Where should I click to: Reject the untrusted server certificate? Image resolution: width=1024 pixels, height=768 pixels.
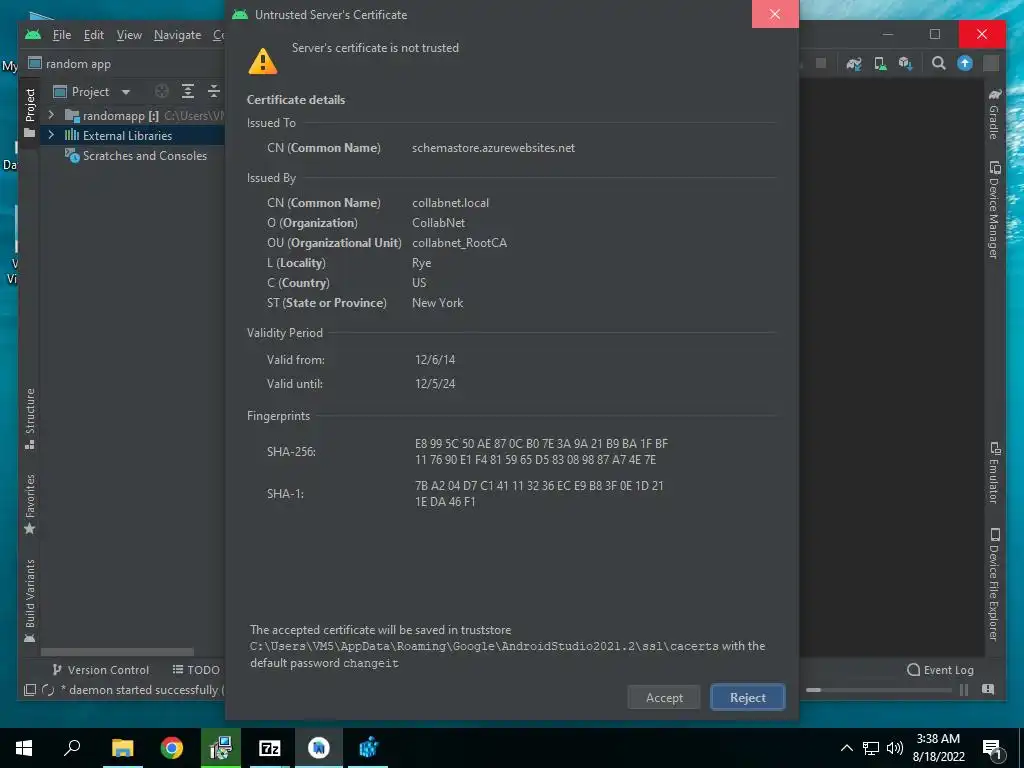point(747,697)
